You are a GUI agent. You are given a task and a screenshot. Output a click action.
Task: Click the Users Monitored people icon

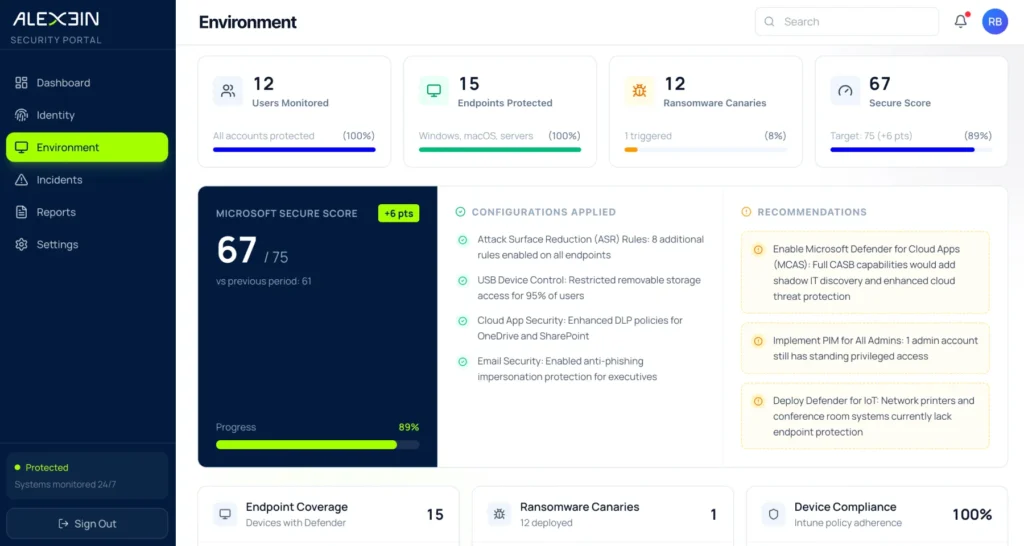tap(228, 91)
